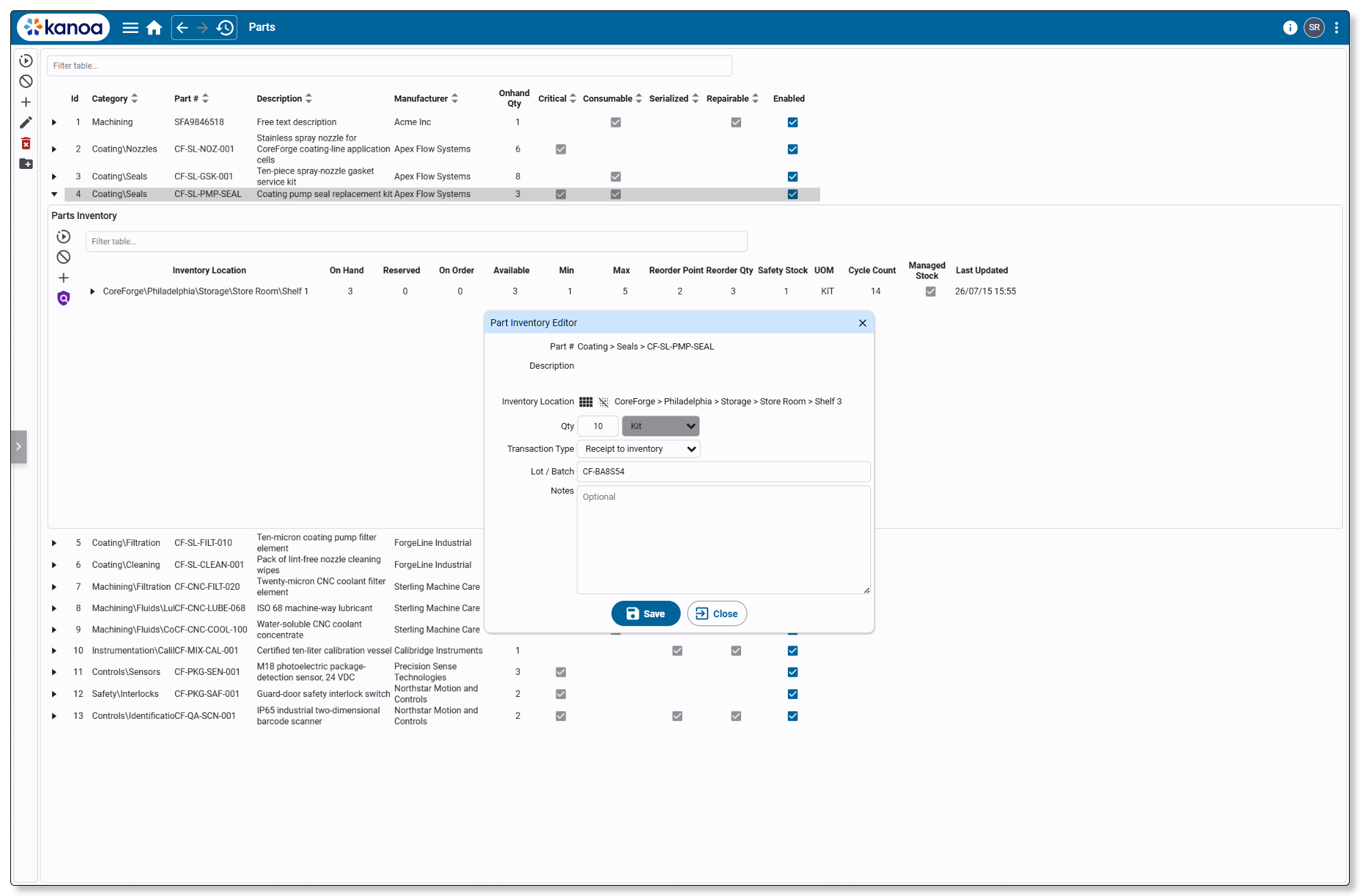Clear selection in Parts Inventory toolbar
This screenshot has height=896, width=1360.
pos(63,257)
